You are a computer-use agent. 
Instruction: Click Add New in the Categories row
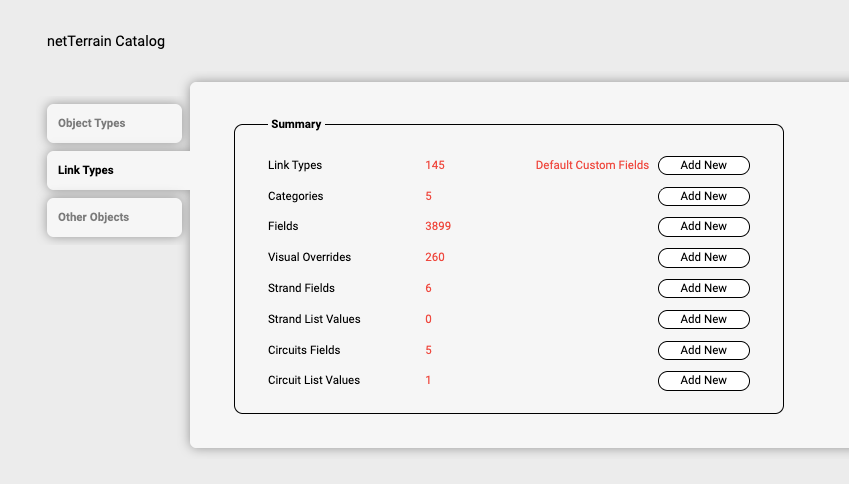pyautogui.click(x=703, y=197)
